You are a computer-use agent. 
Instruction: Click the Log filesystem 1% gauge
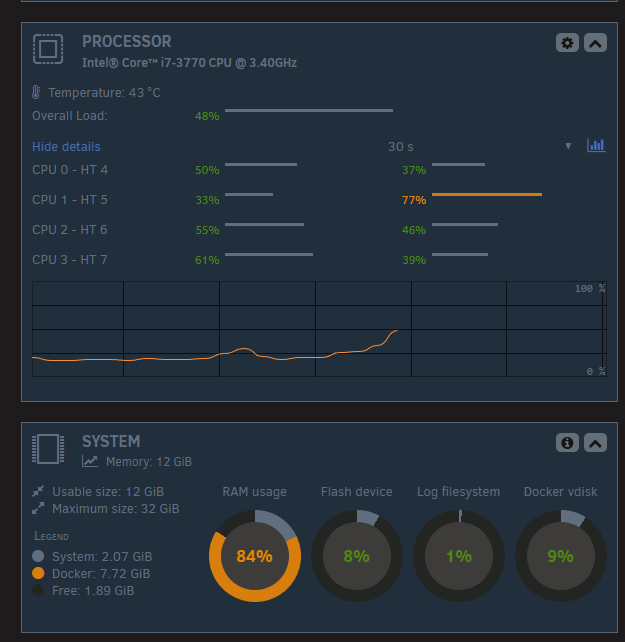click(x=459, y=556)
